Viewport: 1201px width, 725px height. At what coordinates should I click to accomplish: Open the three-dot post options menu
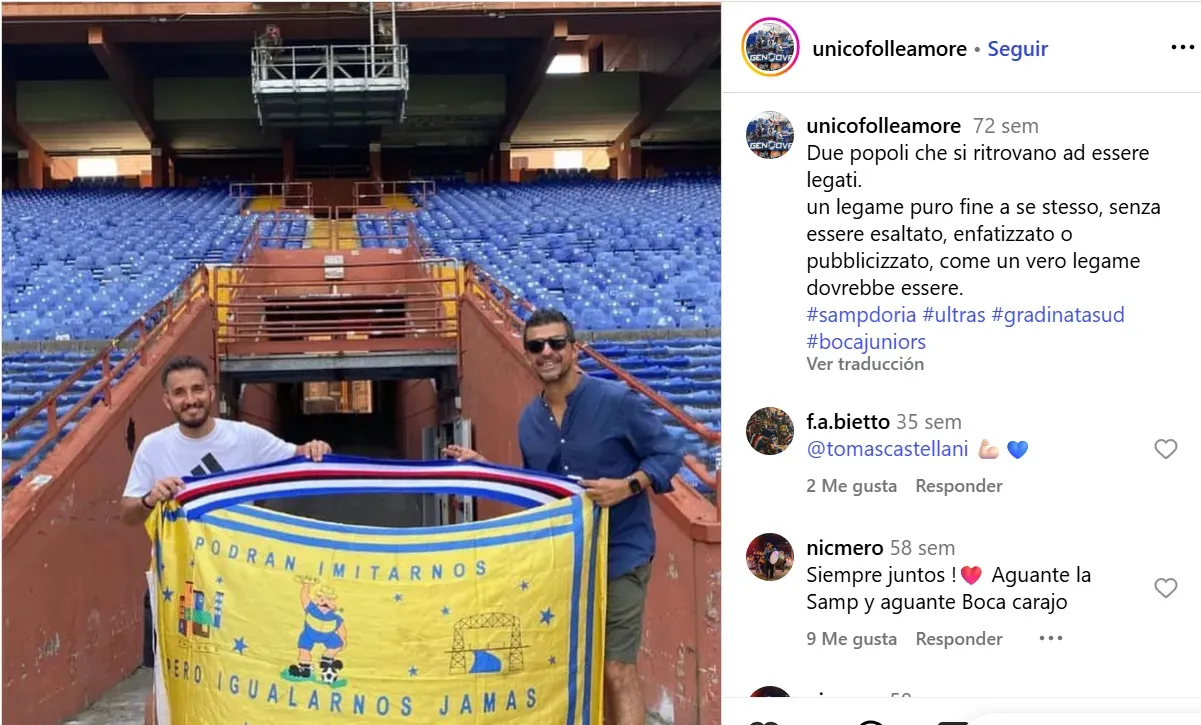(1182, 48)
